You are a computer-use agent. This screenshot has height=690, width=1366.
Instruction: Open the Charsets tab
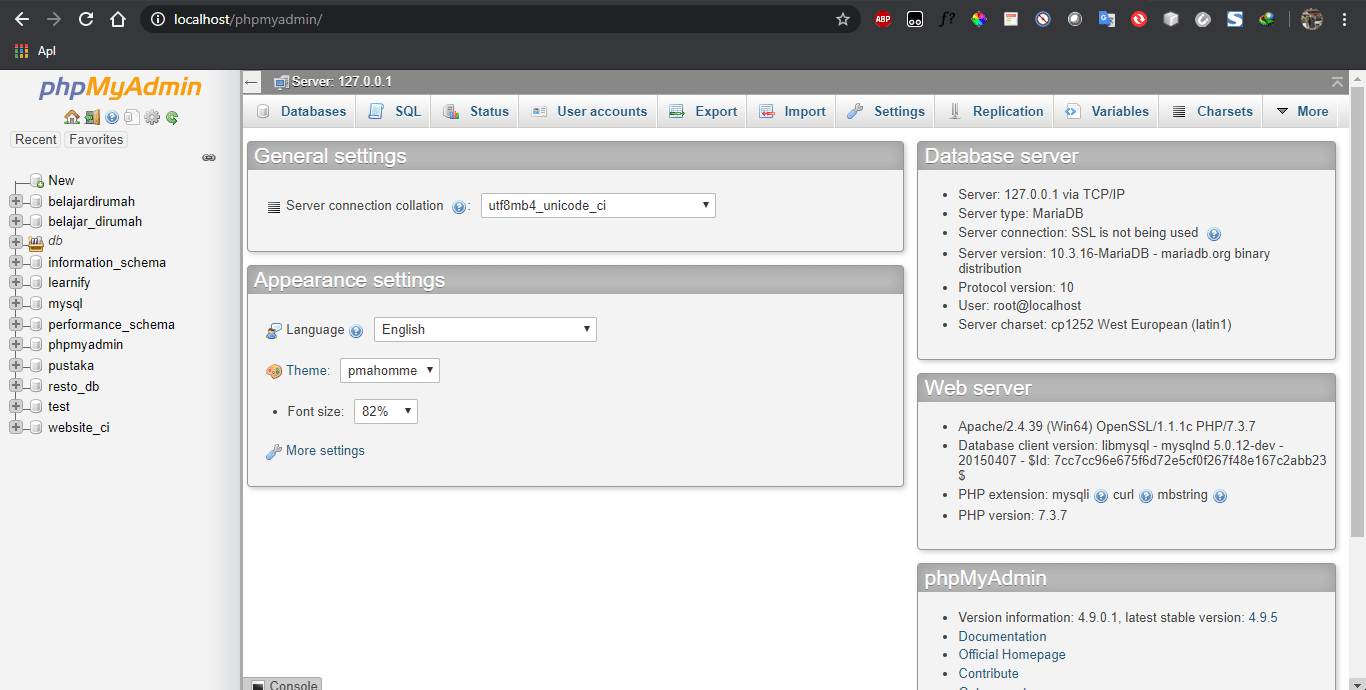pos(1211,111)
